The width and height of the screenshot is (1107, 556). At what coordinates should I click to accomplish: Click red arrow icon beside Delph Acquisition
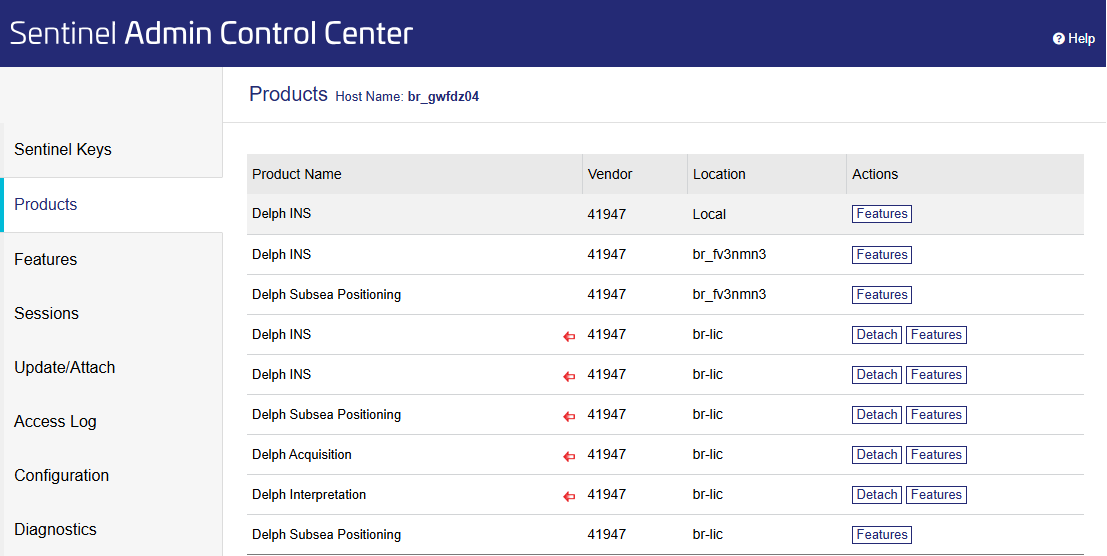tap(569, 456)
